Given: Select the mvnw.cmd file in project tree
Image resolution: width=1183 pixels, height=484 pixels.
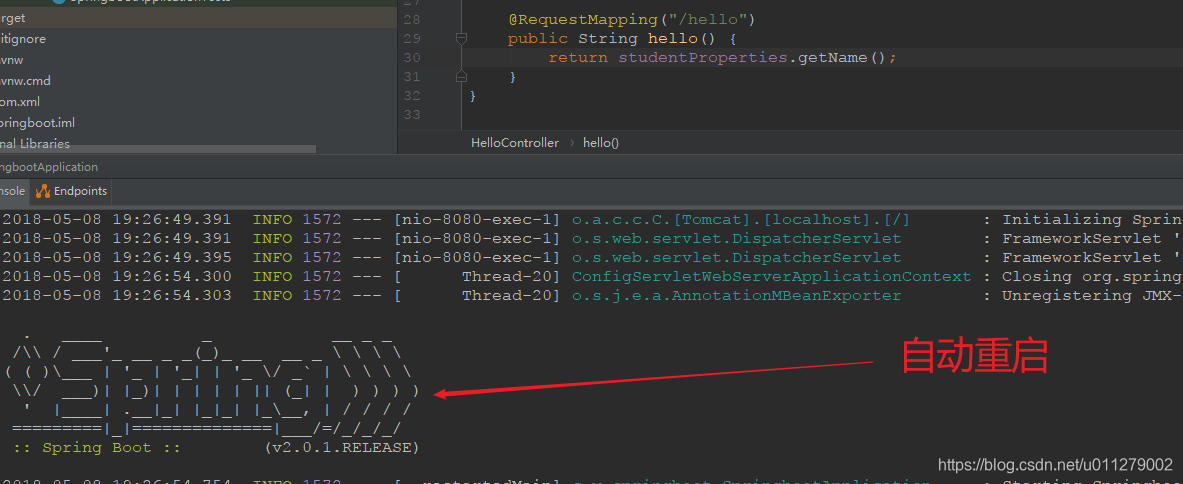Looking at the screenshot, I should pyautogui.click(x=26, y=81).
